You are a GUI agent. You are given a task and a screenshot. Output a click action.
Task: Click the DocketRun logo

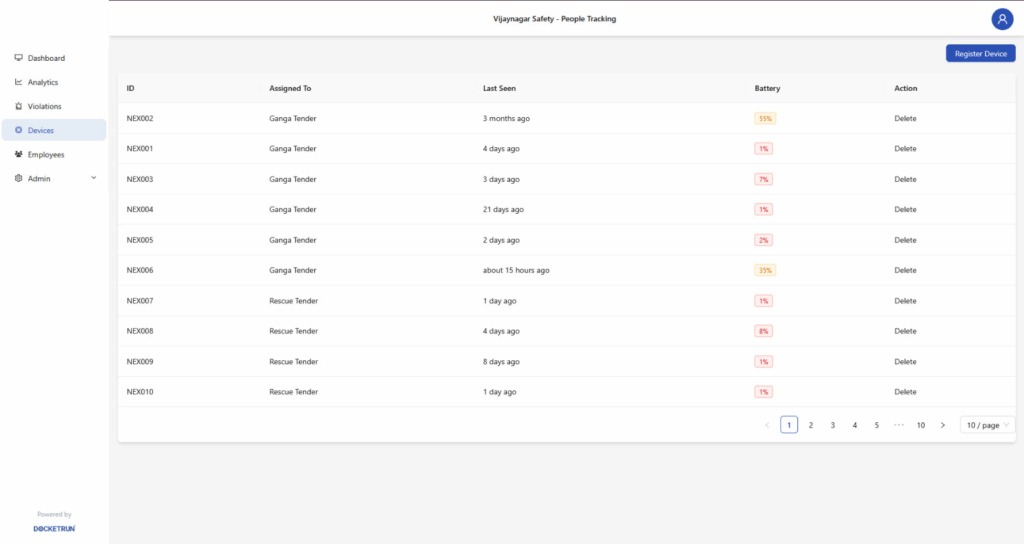[x=54, y=528]
